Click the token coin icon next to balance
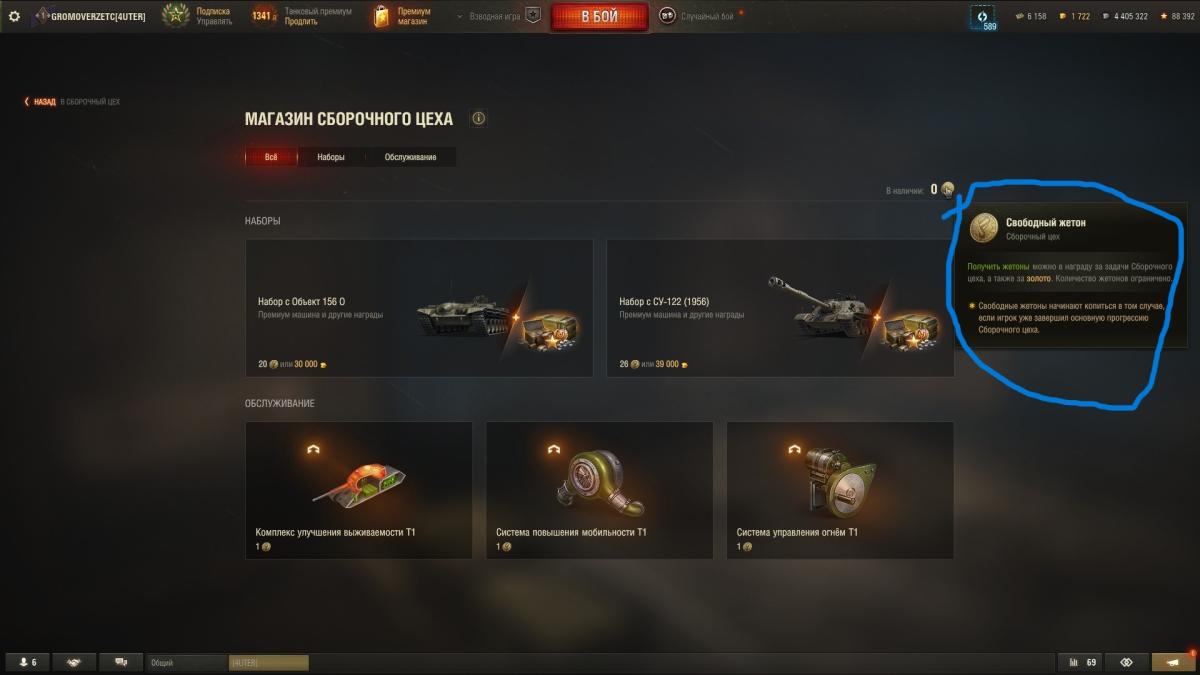This screenshot has height=675, width=1200. (x=947, y=189)
